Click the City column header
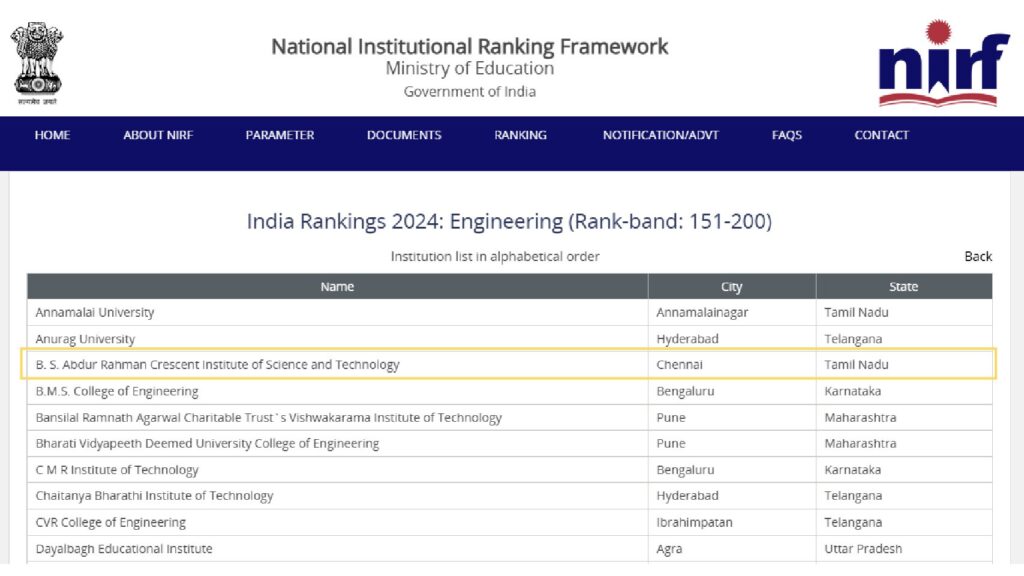The width and height of the screenshot is (1024, 576). (732, 287)
